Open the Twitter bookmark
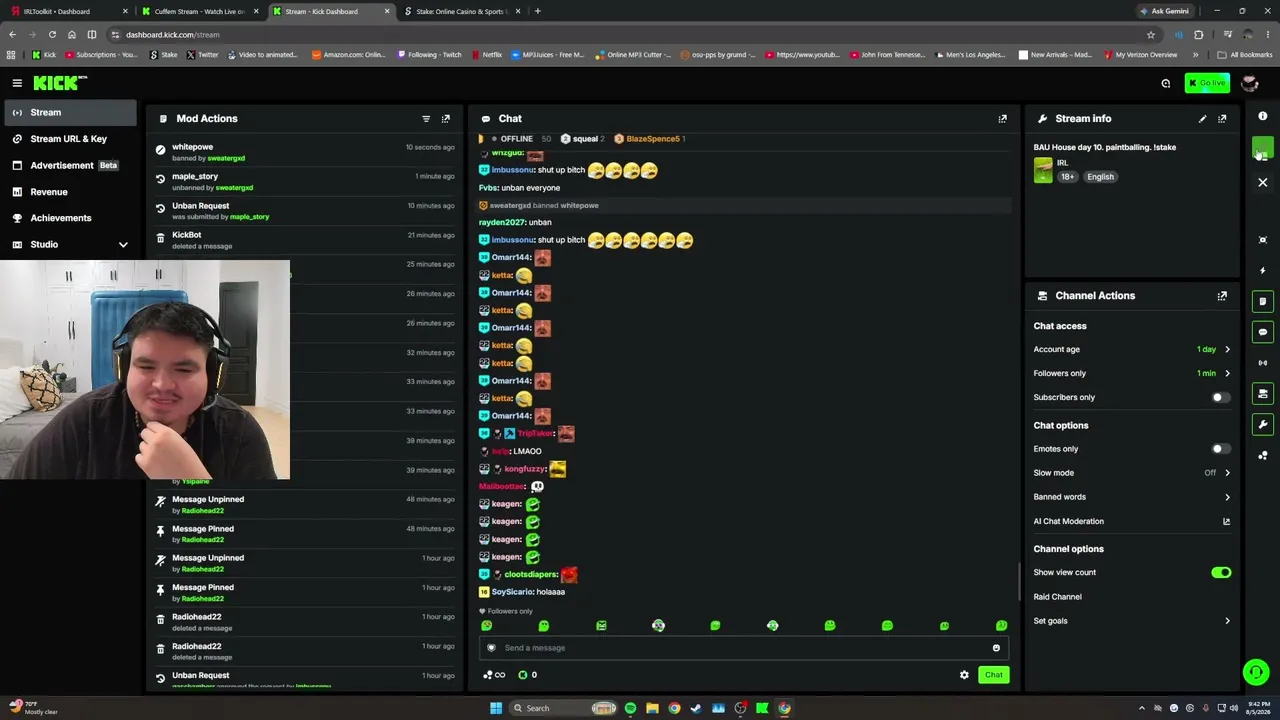The height and width of the screenshot is (720, 1280). (x=203, y=55)
